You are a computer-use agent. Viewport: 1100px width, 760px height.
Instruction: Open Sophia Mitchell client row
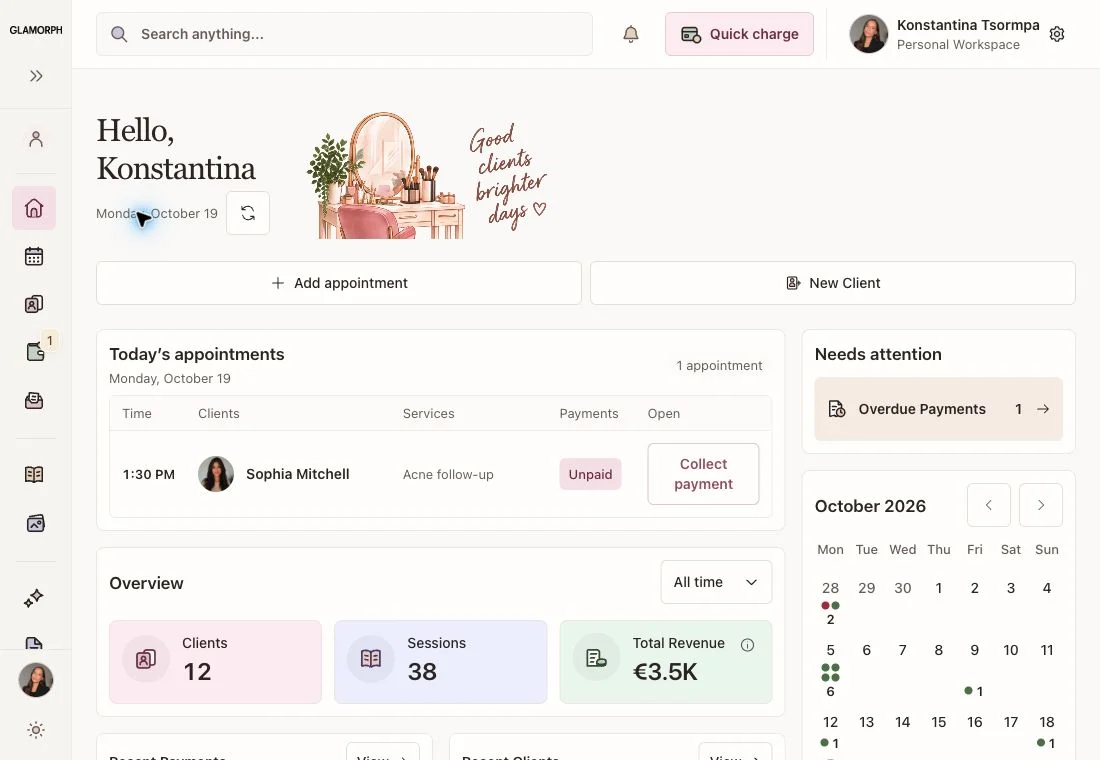click(x=441, y=474)
